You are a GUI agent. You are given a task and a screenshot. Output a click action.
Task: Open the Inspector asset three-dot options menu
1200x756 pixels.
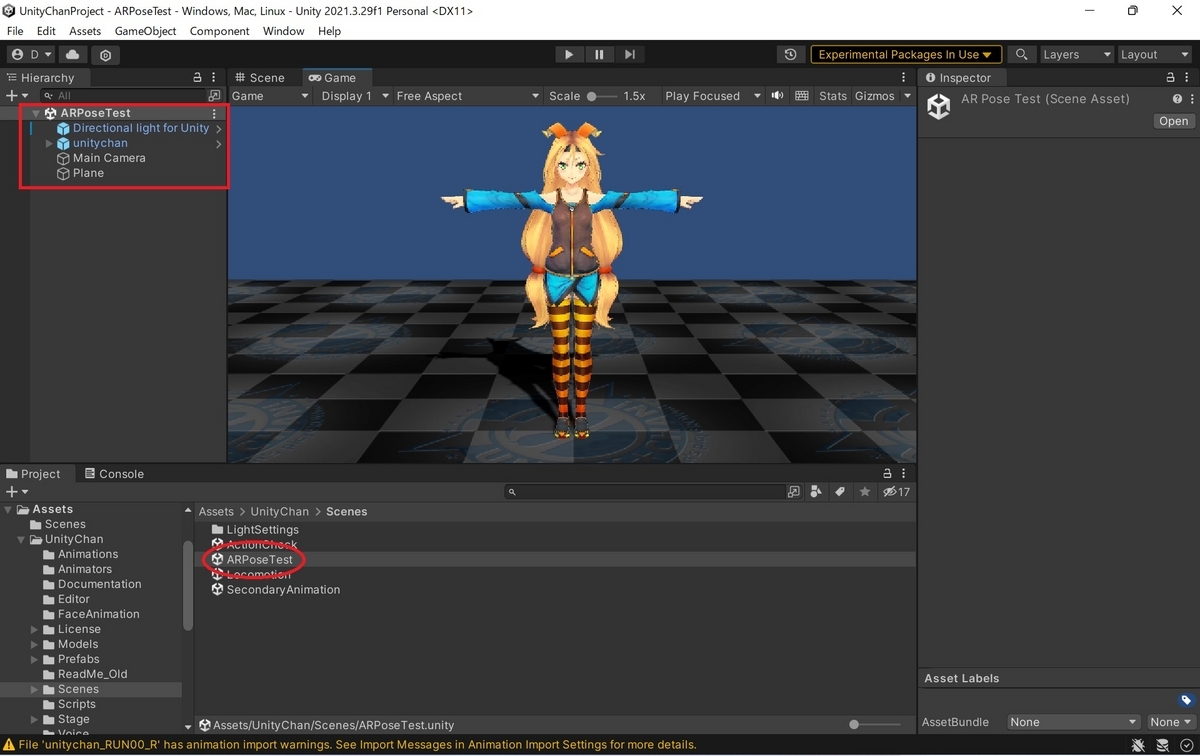tap(1190, 99)
